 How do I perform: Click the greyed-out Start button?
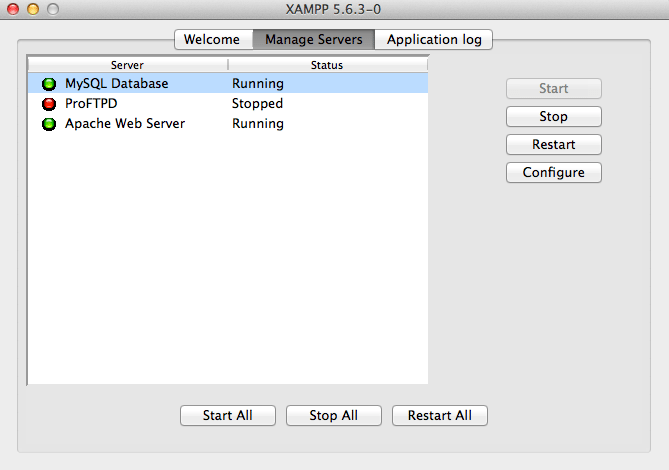554,88
